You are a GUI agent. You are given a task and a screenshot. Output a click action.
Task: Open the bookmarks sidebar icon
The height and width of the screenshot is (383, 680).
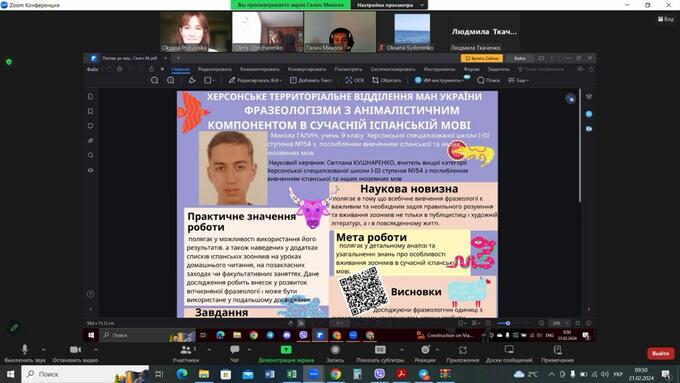coord(90,111)
